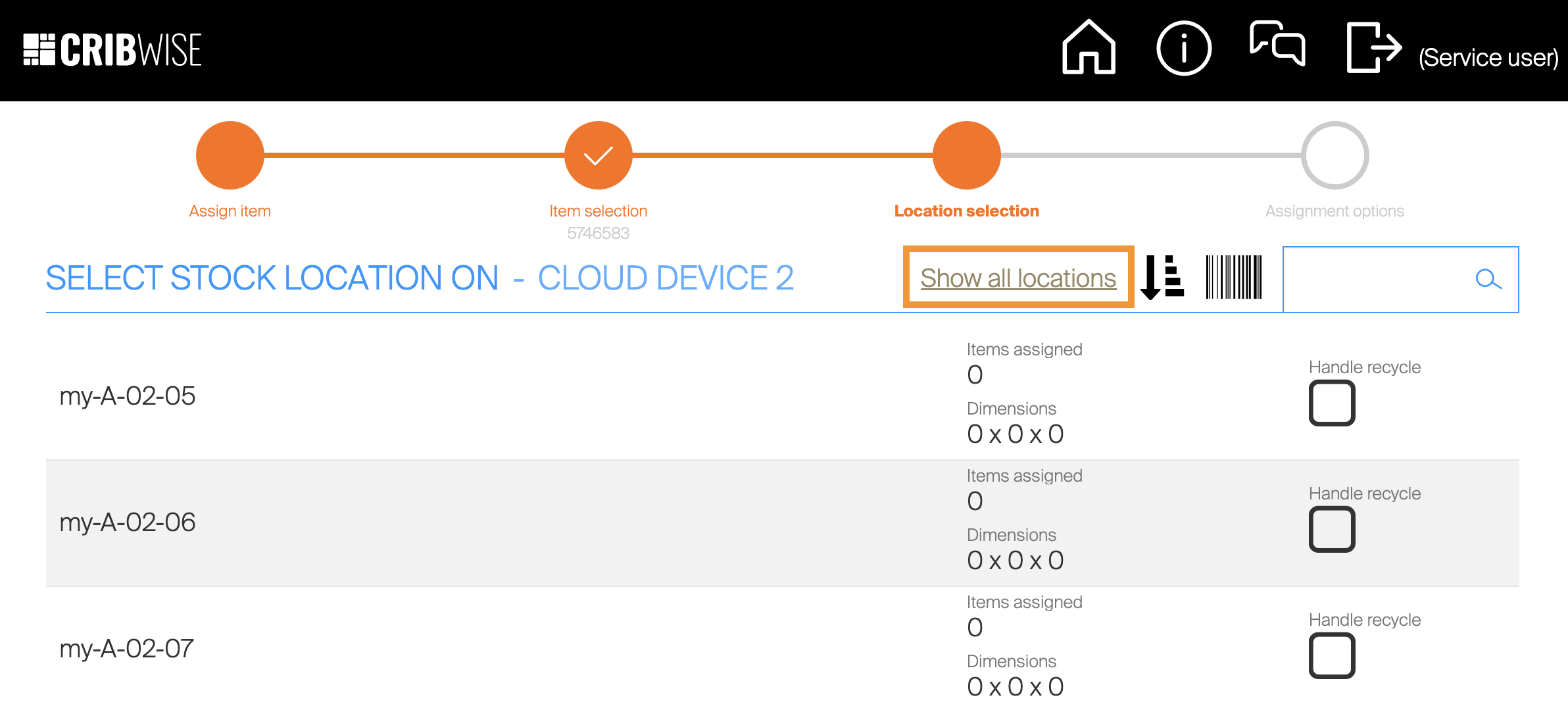Select stock location my-A-02-05
The width and height of the screenshot is (1568, 712).
click(128, 396)
